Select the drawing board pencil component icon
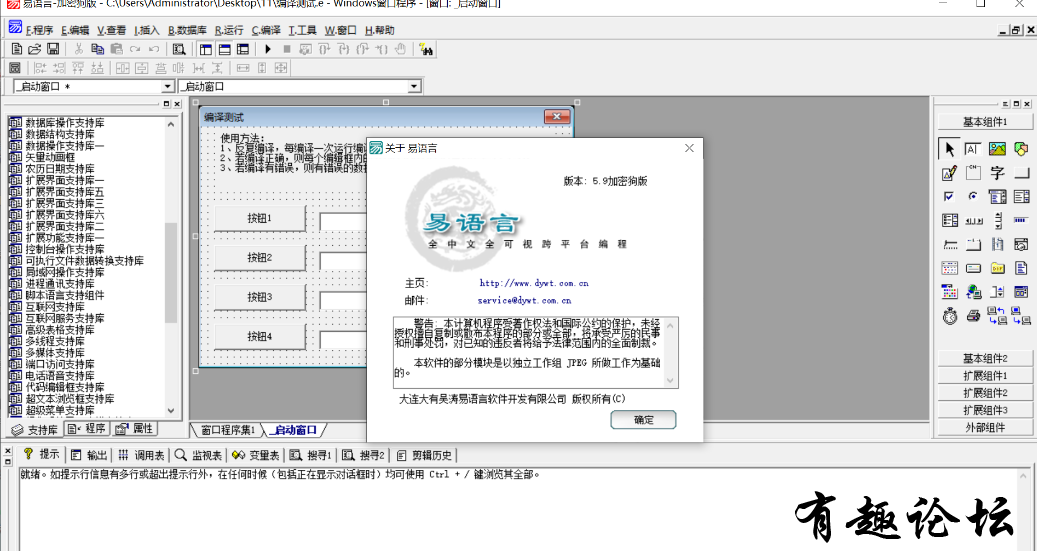Screen dimensions: 1037x551 point(950,173)
